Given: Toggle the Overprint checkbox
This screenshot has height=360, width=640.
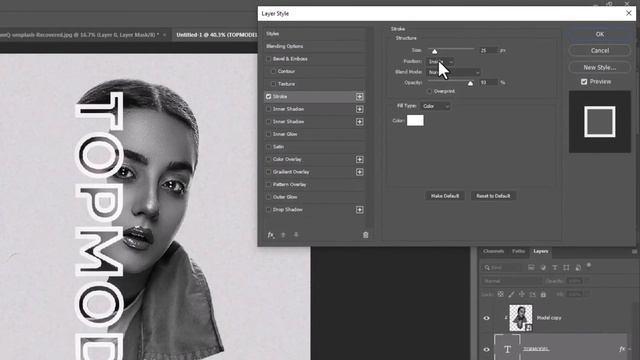Looking at the screenshot, I should pos(429,91).
